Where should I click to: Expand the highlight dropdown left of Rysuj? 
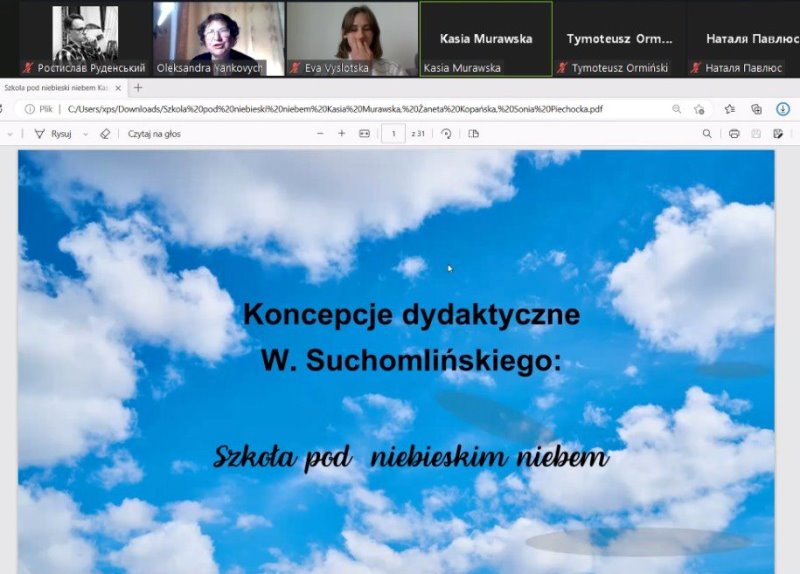(10, 134)
